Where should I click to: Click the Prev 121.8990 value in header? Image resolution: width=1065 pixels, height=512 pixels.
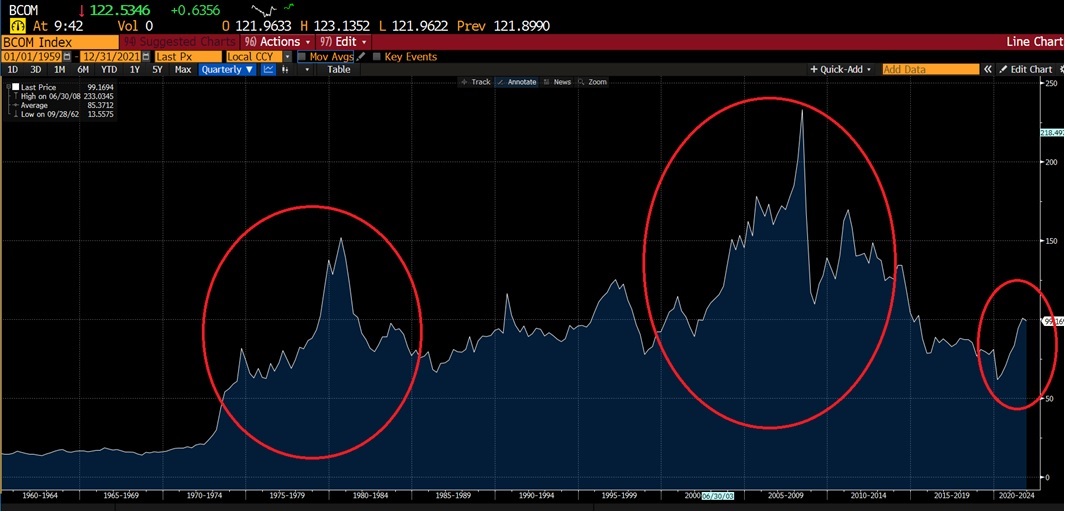pyautogui.click(x=502, y=26)
